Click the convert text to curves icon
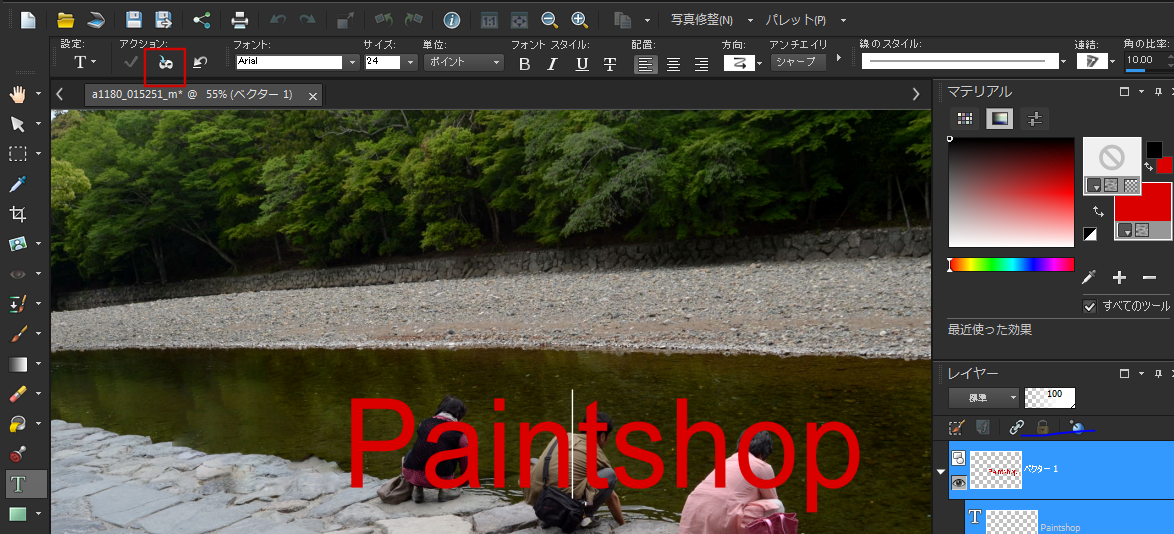Image resolution: width=1174 pixels, height=534 pixels. [165, 64]
